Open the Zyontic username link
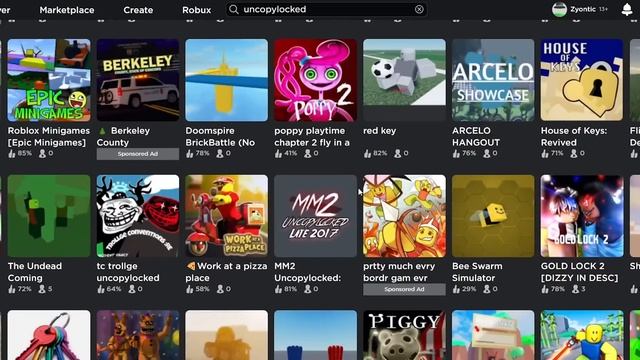This screenshot has height=360, width=640. click(583, 9)
